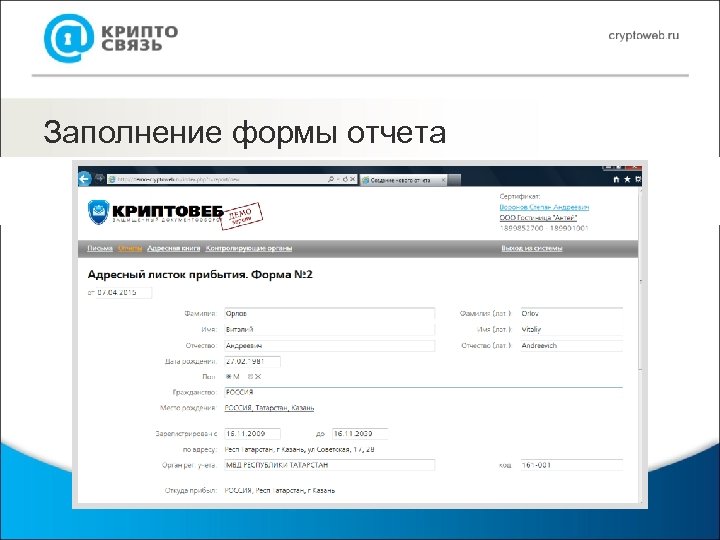The height and width of the screenshot is (540, 720).
Task: Open the browser Home icon
Action: click(616, 180)
